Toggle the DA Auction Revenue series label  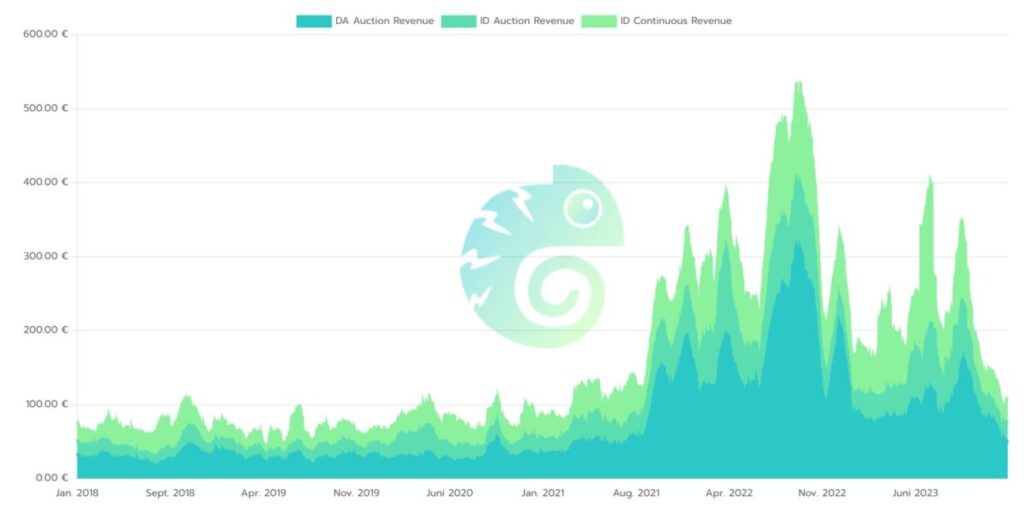(x=384, y=21)
